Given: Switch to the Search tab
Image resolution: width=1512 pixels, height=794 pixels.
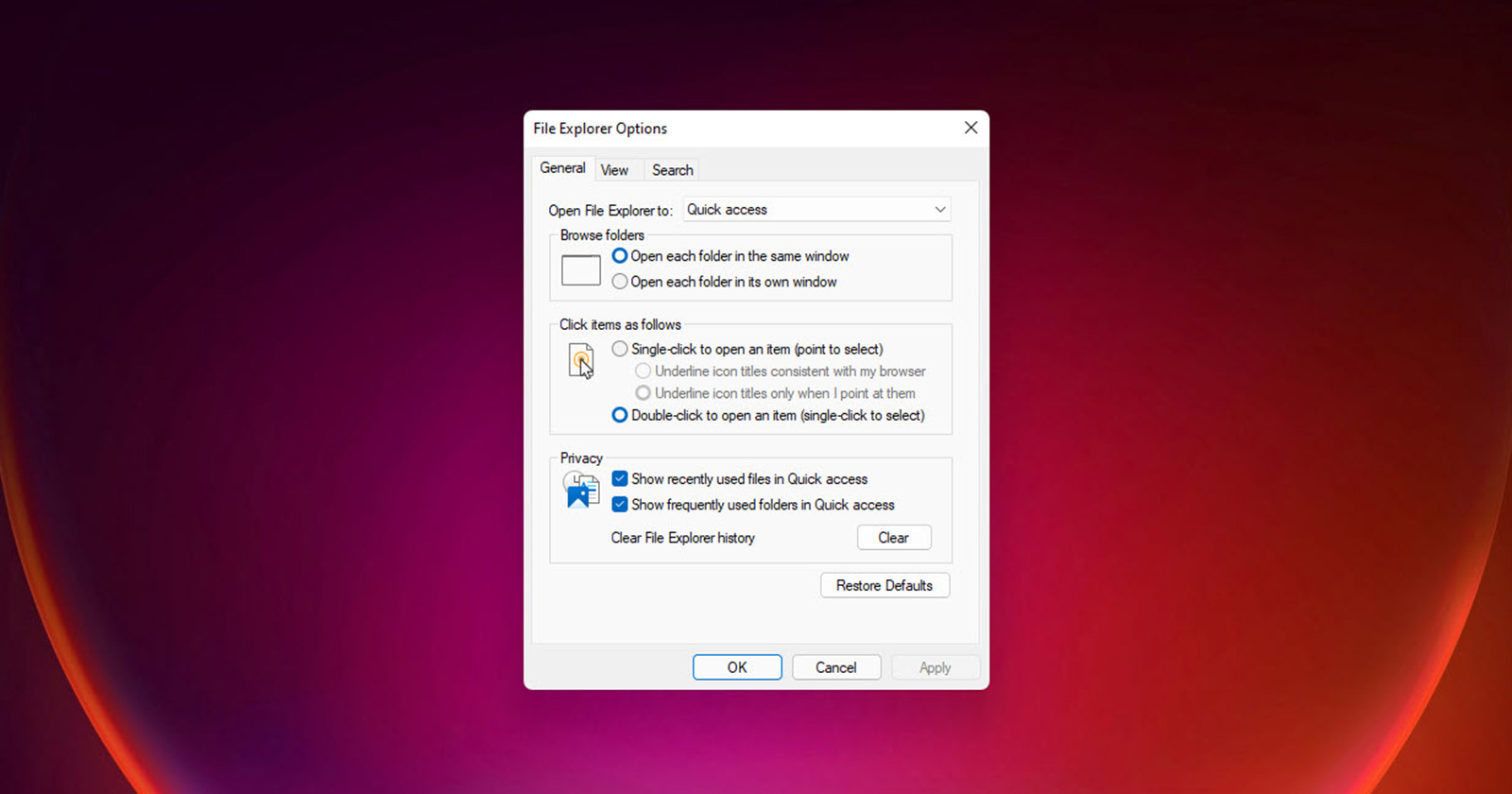Looking at the screenshot, I should [x=672, y=170].
